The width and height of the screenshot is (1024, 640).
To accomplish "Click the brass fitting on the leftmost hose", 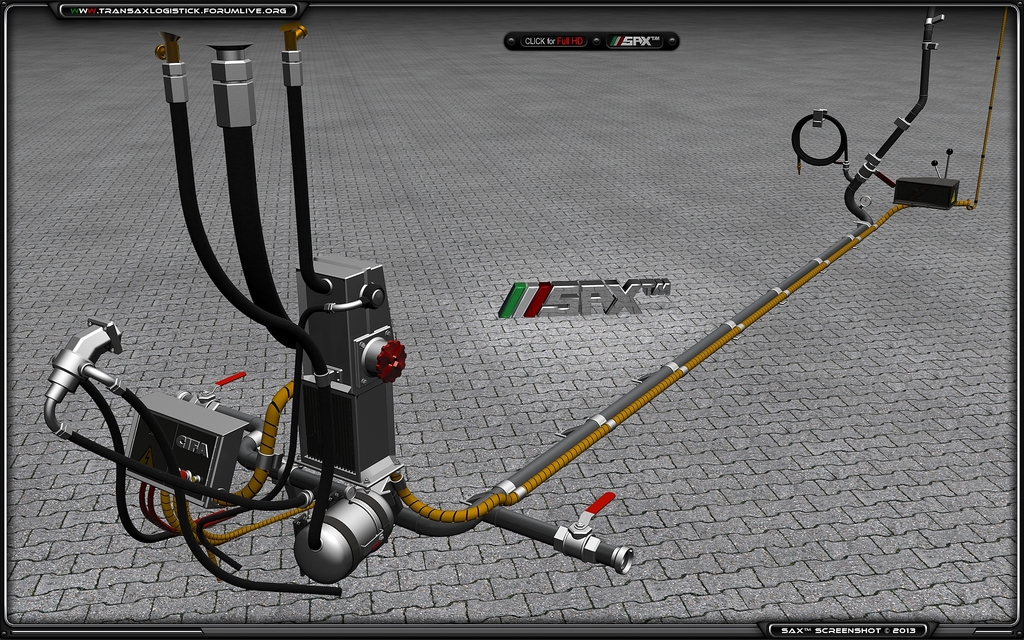I will (x=167, y=45).
